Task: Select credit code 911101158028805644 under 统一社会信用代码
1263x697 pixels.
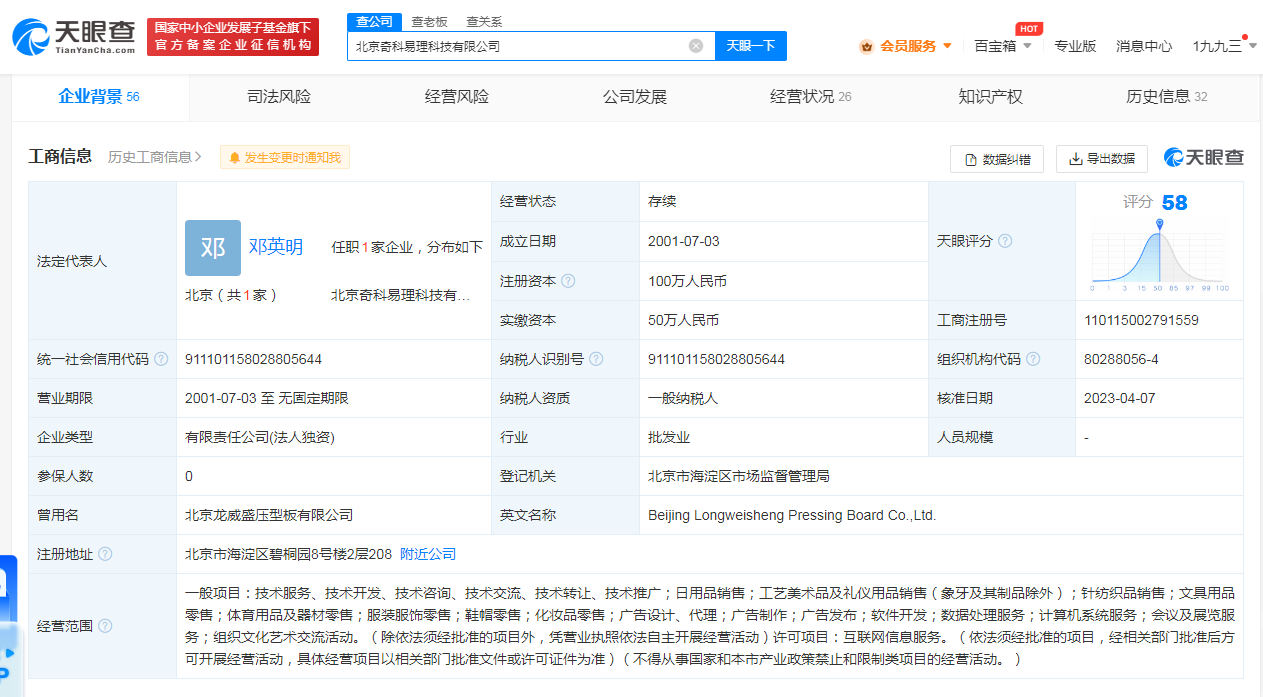Action: coord(253,359)
